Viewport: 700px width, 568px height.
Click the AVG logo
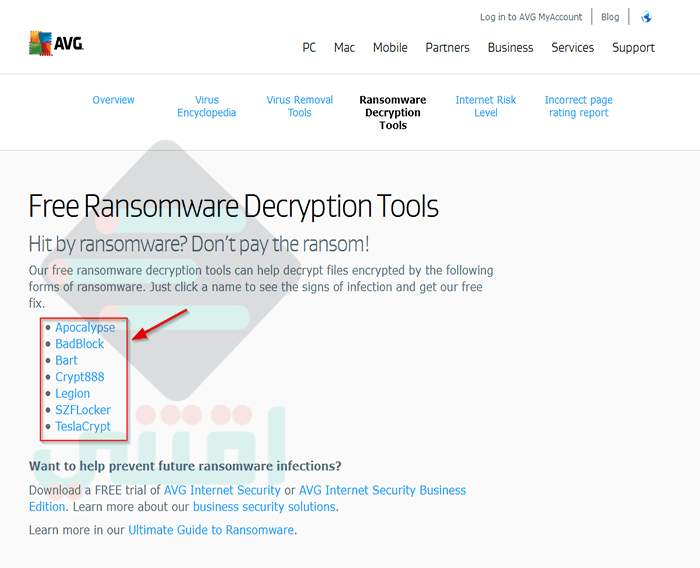tap(56, 43)
